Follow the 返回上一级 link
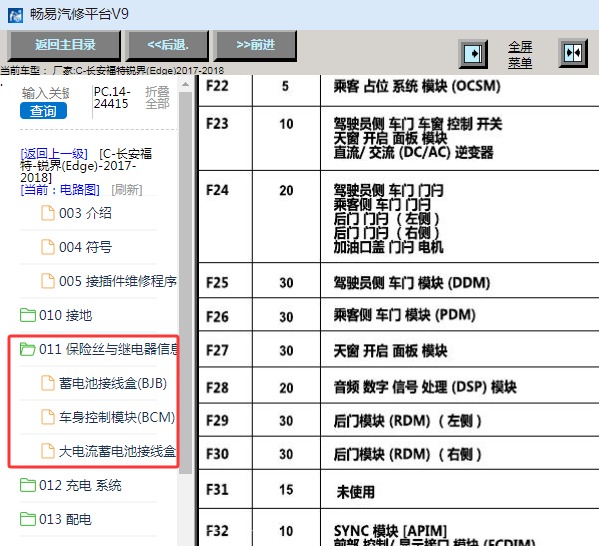This screenshot has height=546, width=599. tap(54, 154)
